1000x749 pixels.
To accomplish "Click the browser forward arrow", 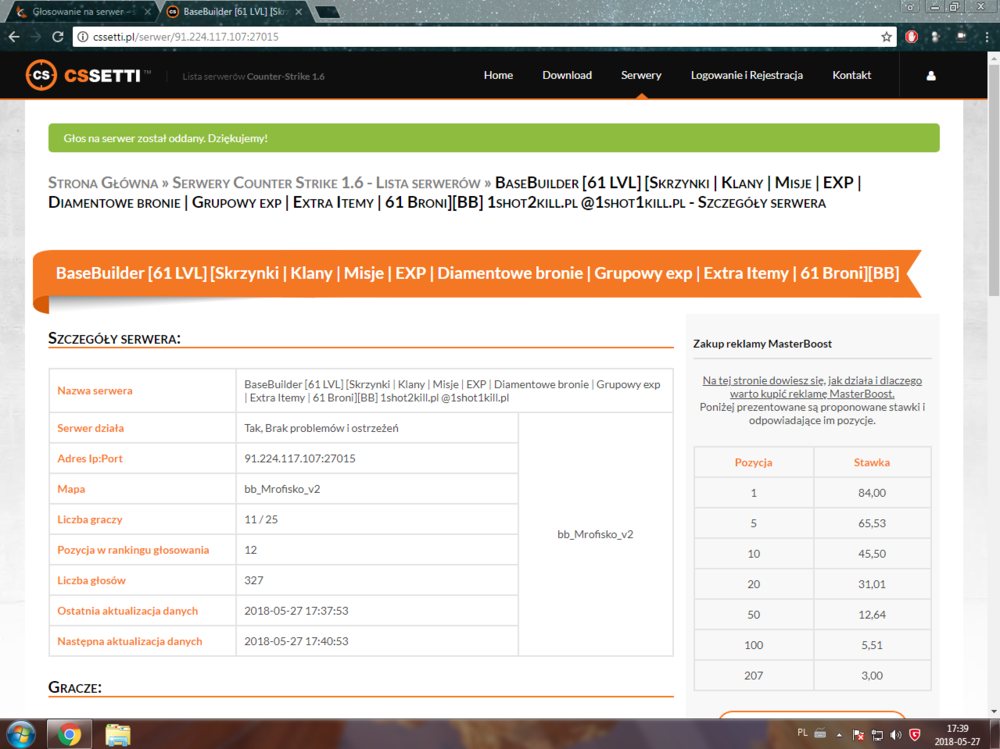I will tap(36, 37).
